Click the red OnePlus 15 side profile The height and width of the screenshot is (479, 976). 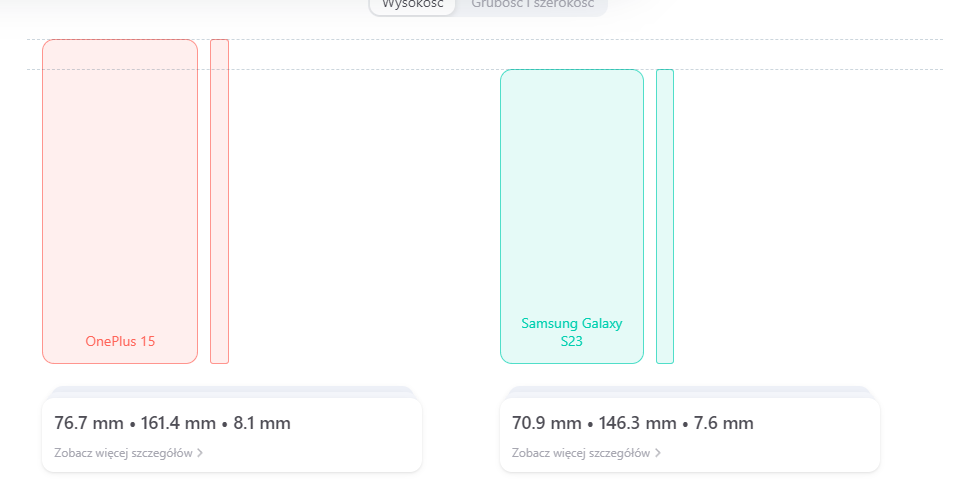[x=219, y=200]
